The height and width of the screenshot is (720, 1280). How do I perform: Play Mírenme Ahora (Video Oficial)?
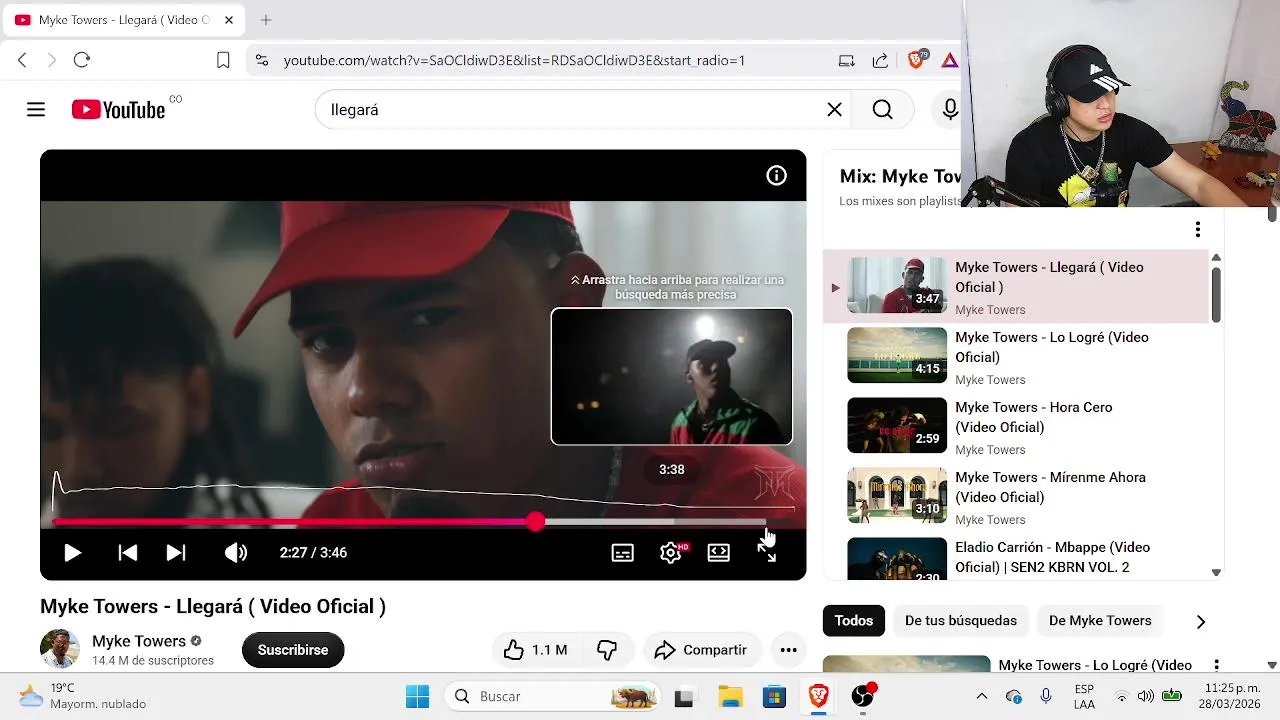(1016, 496)
